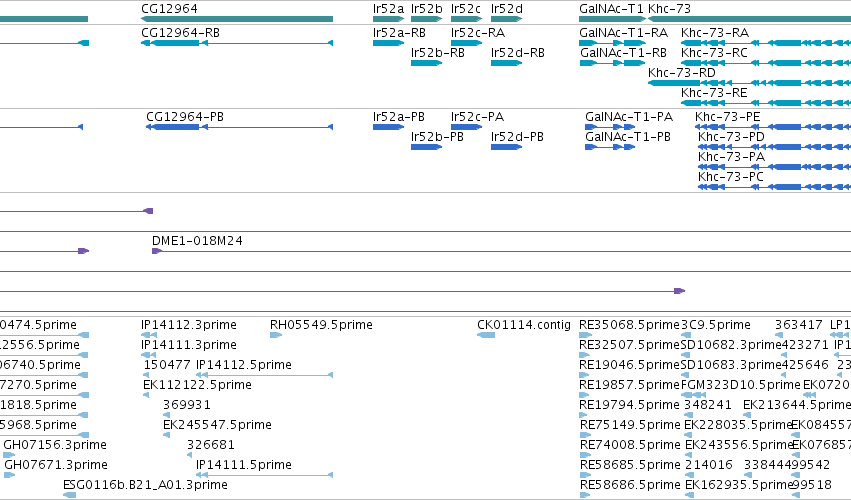The height and width of the screenshot is (500, 851).
Task: Click the IP14112.5prime EST feature
Action: [x=264, y=375]
